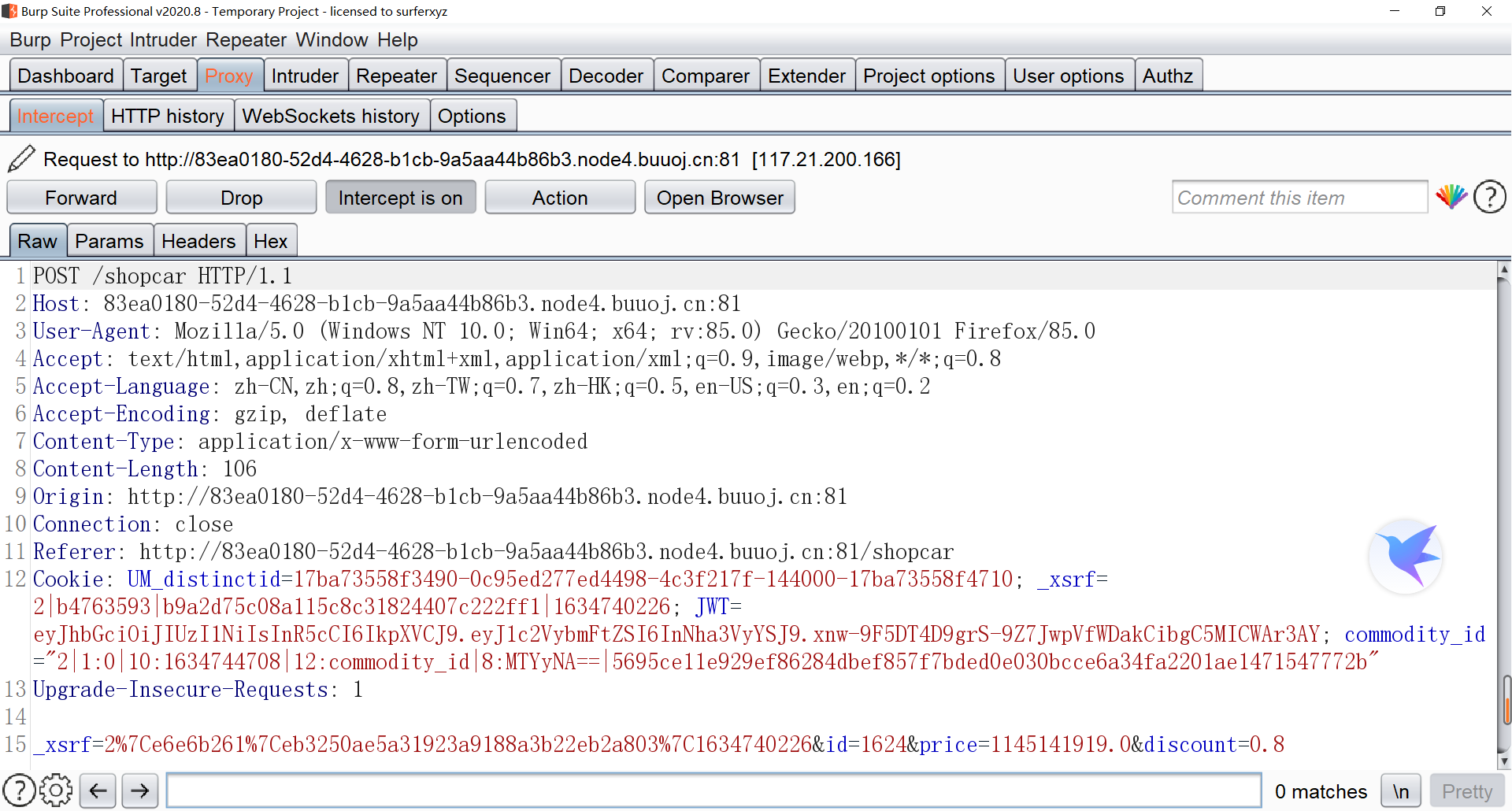Viewport: 1512px width, 811px height.
Task: Switch to the Params view tab
Action: click(109, 241)
